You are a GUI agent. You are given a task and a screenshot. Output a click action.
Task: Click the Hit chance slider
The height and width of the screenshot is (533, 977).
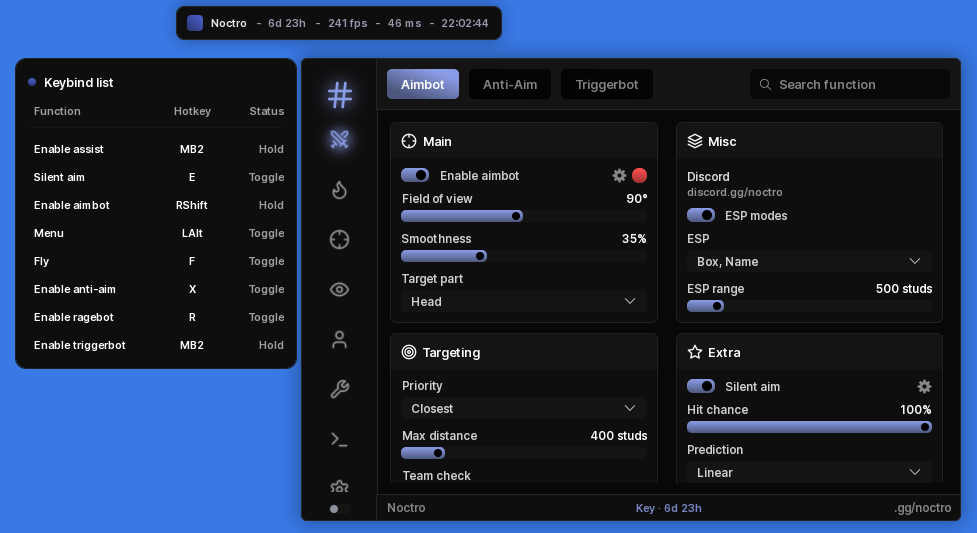click(809, 427)
